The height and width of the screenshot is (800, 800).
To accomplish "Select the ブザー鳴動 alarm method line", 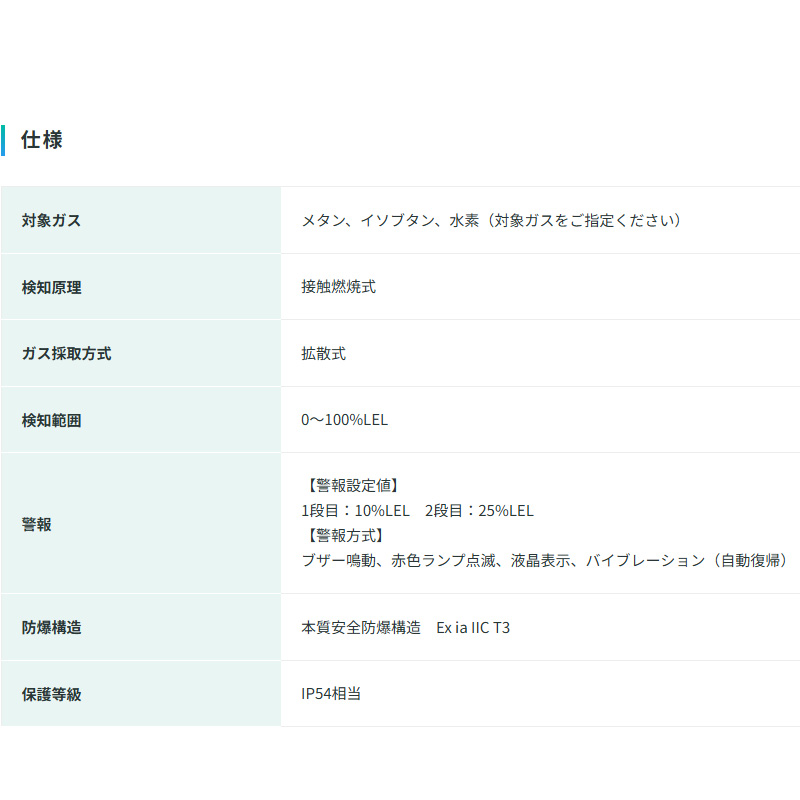I will pyautogui.click(x=338, y=561).
